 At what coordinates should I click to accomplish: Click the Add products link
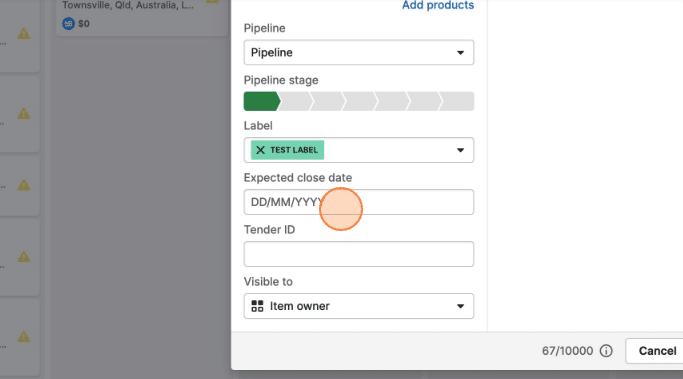coord(438,5)
